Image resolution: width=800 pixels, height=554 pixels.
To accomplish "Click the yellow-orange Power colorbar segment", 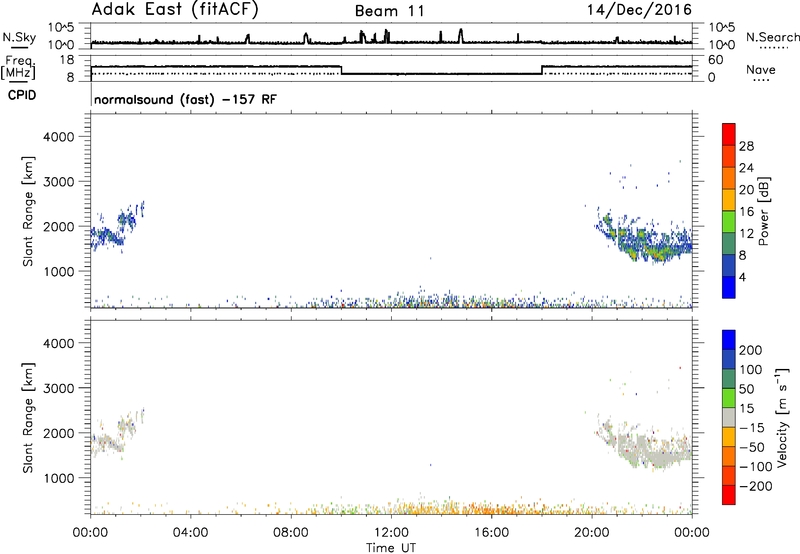I will pyautogui.click(x=729, y=200).
